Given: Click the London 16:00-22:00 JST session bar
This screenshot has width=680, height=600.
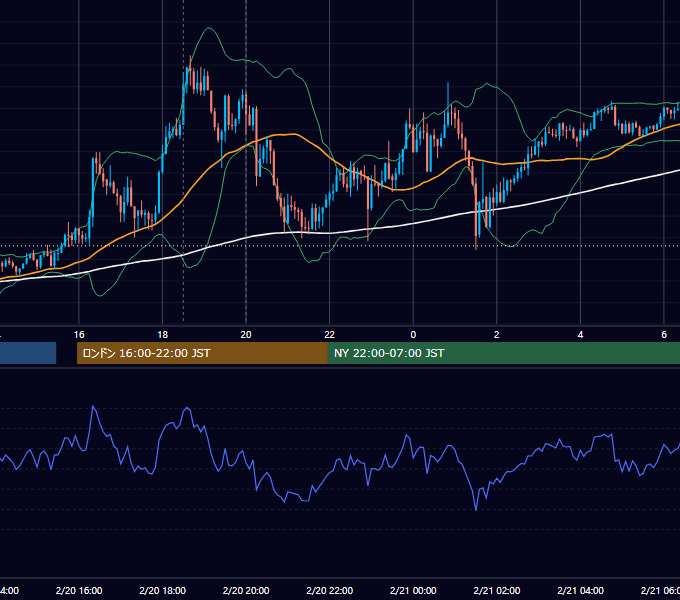Looking at the screenshot, I should point(202,353).
